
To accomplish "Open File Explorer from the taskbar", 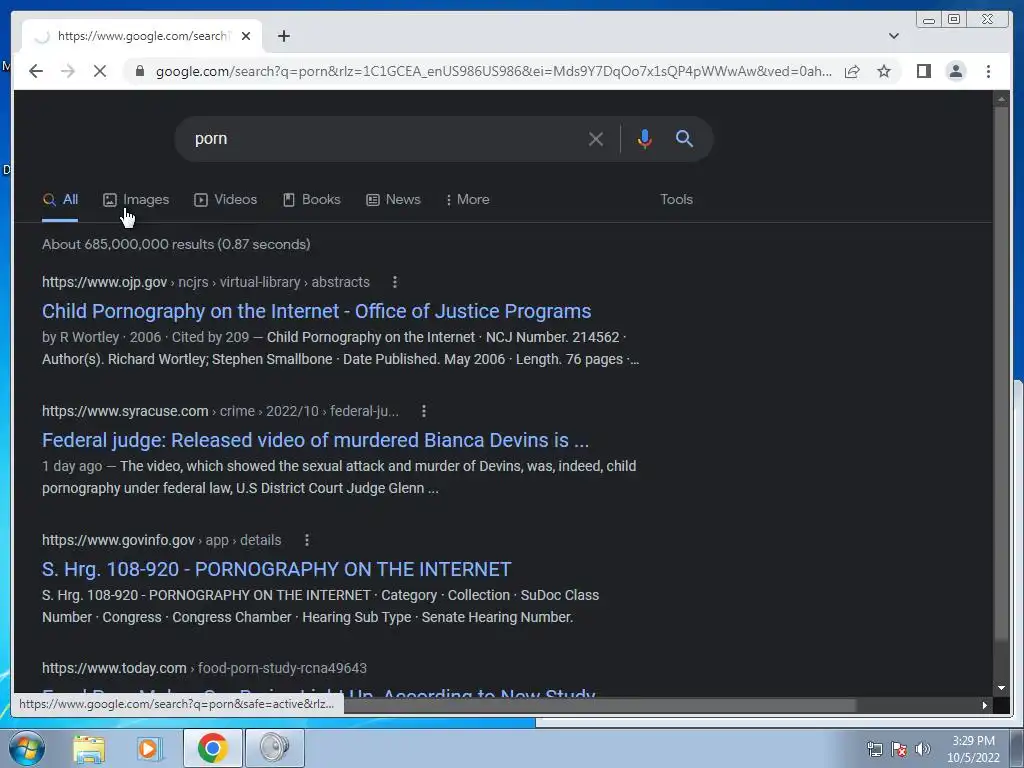I will point(89,748).
